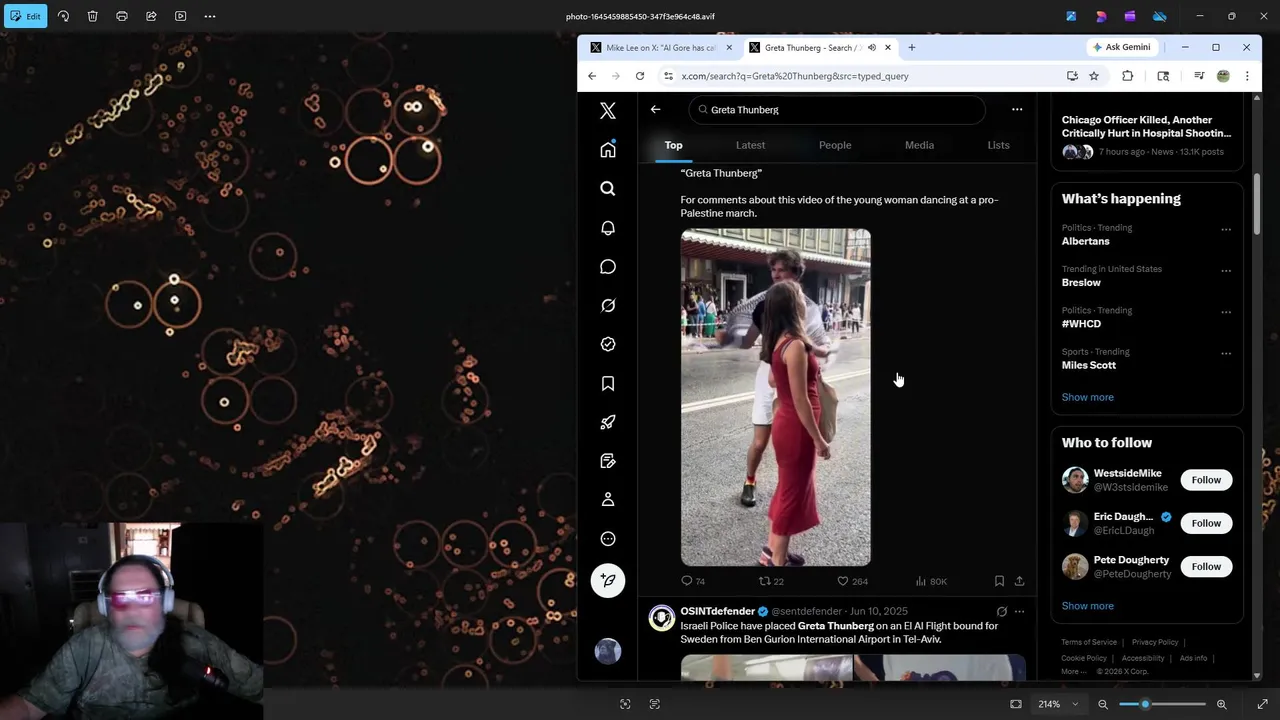Fit image to window in Photos
Viewport: 1280px width, 720px height.
[1016, 704]
